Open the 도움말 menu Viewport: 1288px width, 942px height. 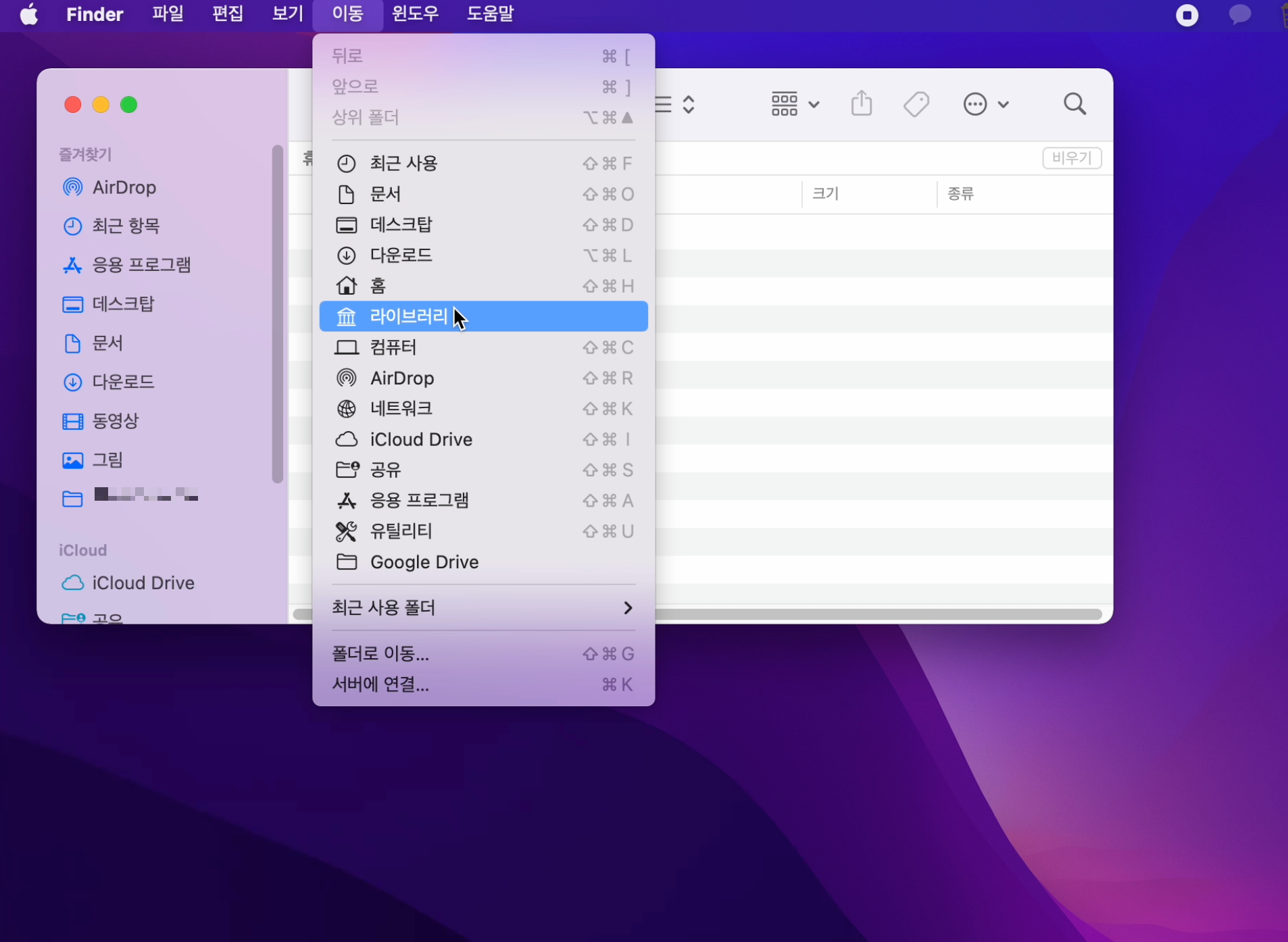(x=491, y=14)
